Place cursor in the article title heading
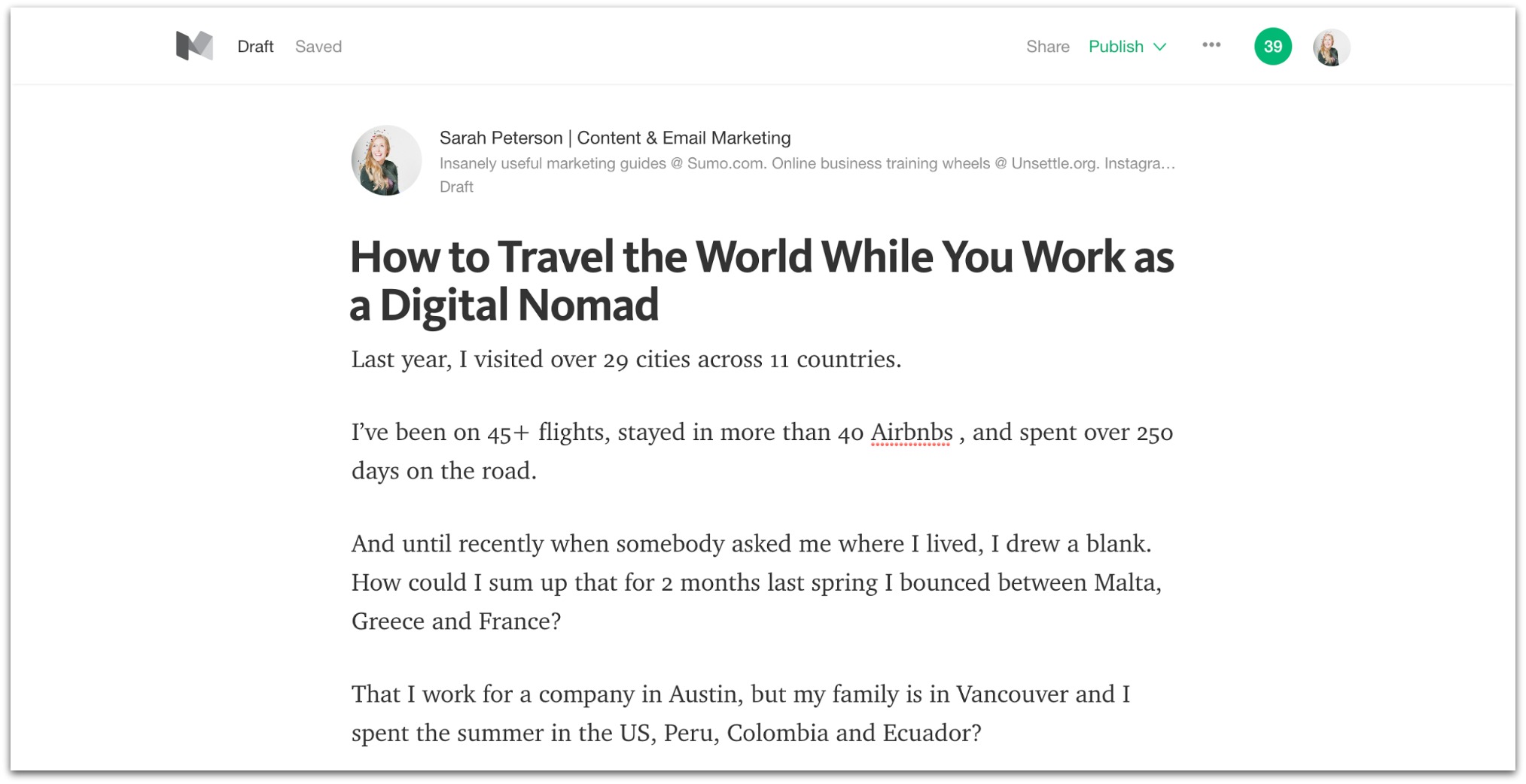This screenshot has width=1526, height=784. [x=762, y=280]
